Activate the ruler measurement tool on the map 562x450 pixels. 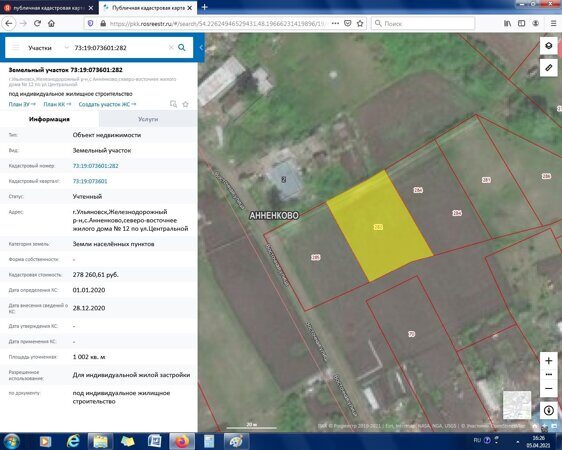click(x=548, y=68)
